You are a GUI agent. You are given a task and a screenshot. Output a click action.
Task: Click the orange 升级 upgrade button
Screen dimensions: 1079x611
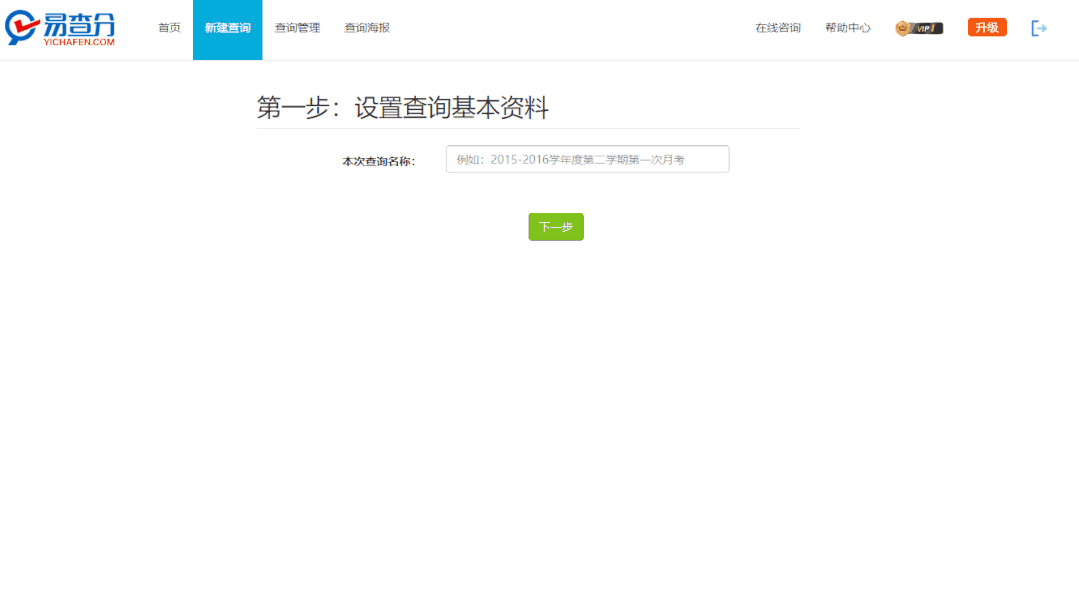tap(987, 28)
